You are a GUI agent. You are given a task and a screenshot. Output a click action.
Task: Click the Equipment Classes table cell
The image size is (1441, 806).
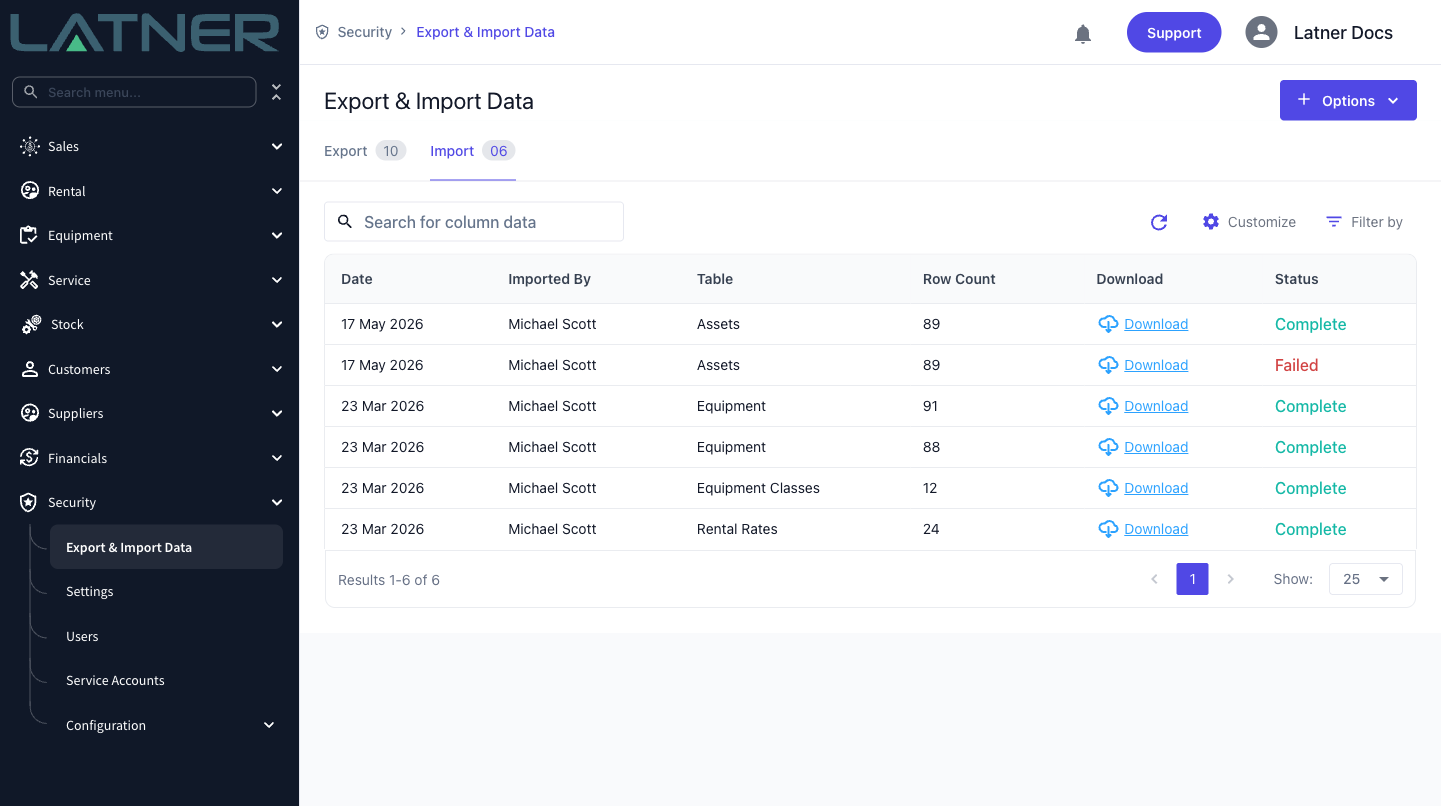[758, 488]
